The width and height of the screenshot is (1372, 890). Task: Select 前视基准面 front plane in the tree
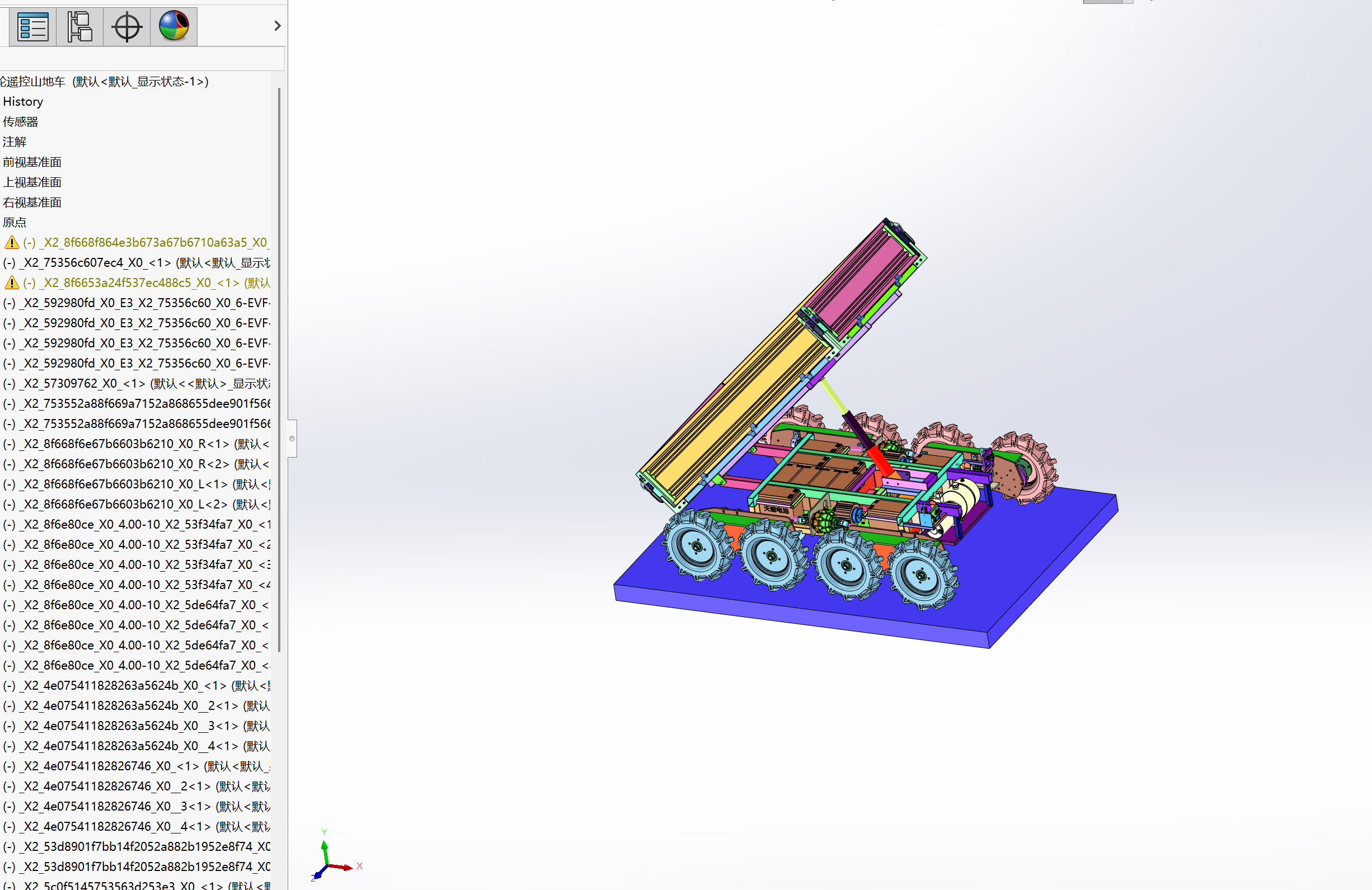point(32,163)
